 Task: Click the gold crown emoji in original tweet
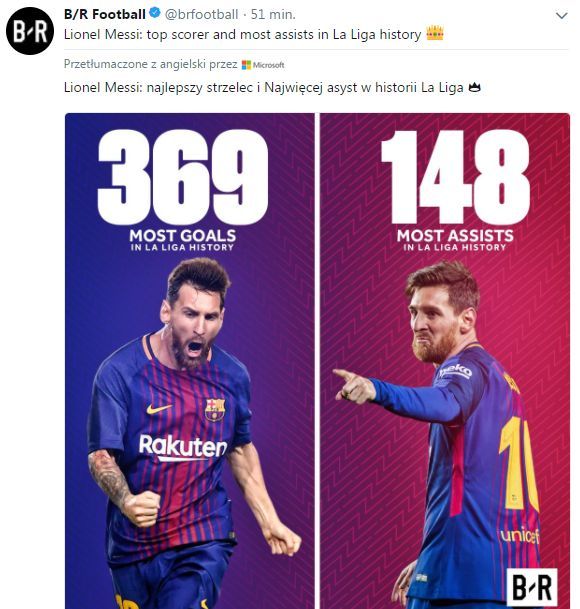(435, 33)
